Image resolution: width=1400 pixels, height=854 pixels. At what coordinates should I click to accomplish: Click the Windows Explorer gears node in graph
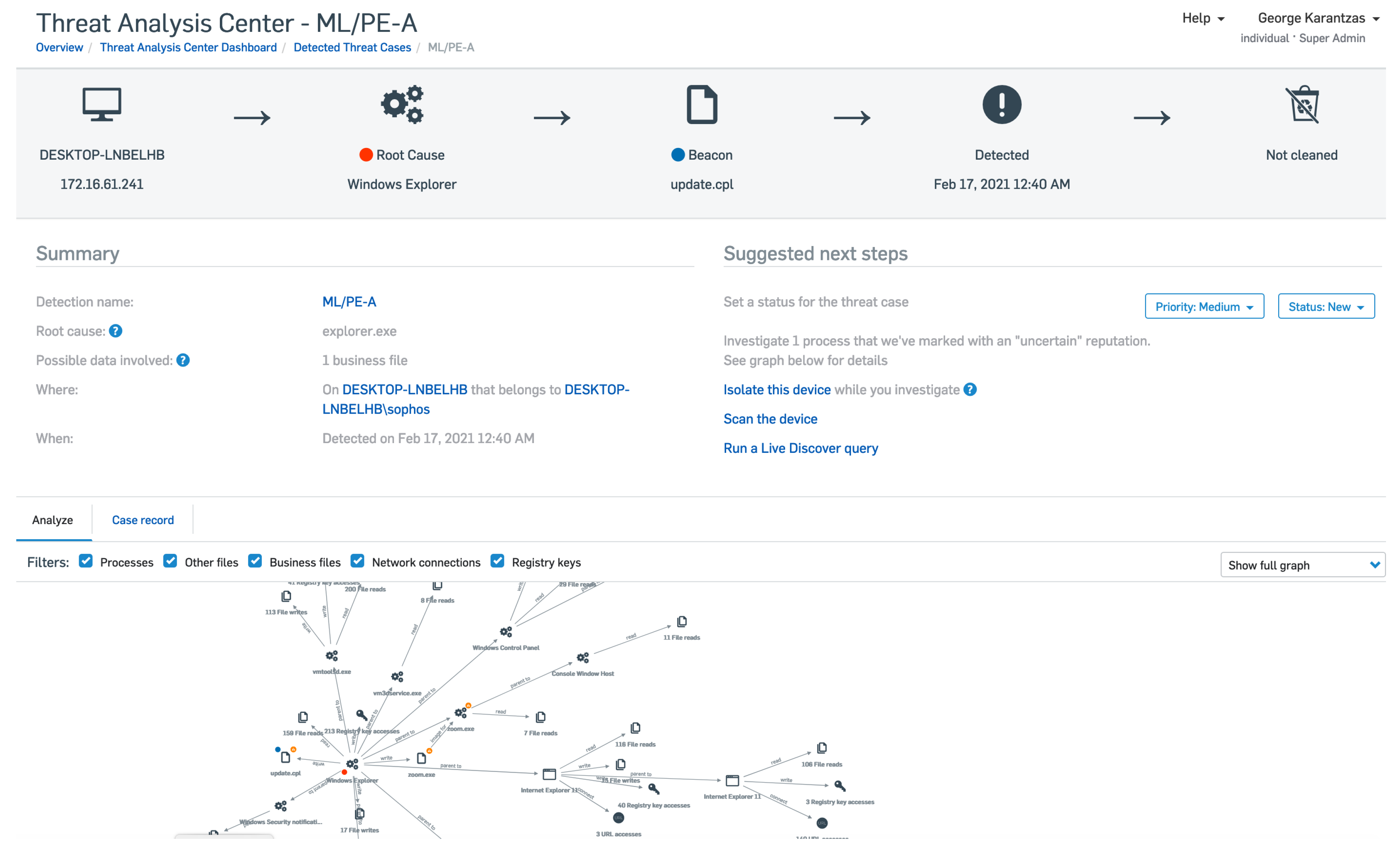[x=352, y=764]
